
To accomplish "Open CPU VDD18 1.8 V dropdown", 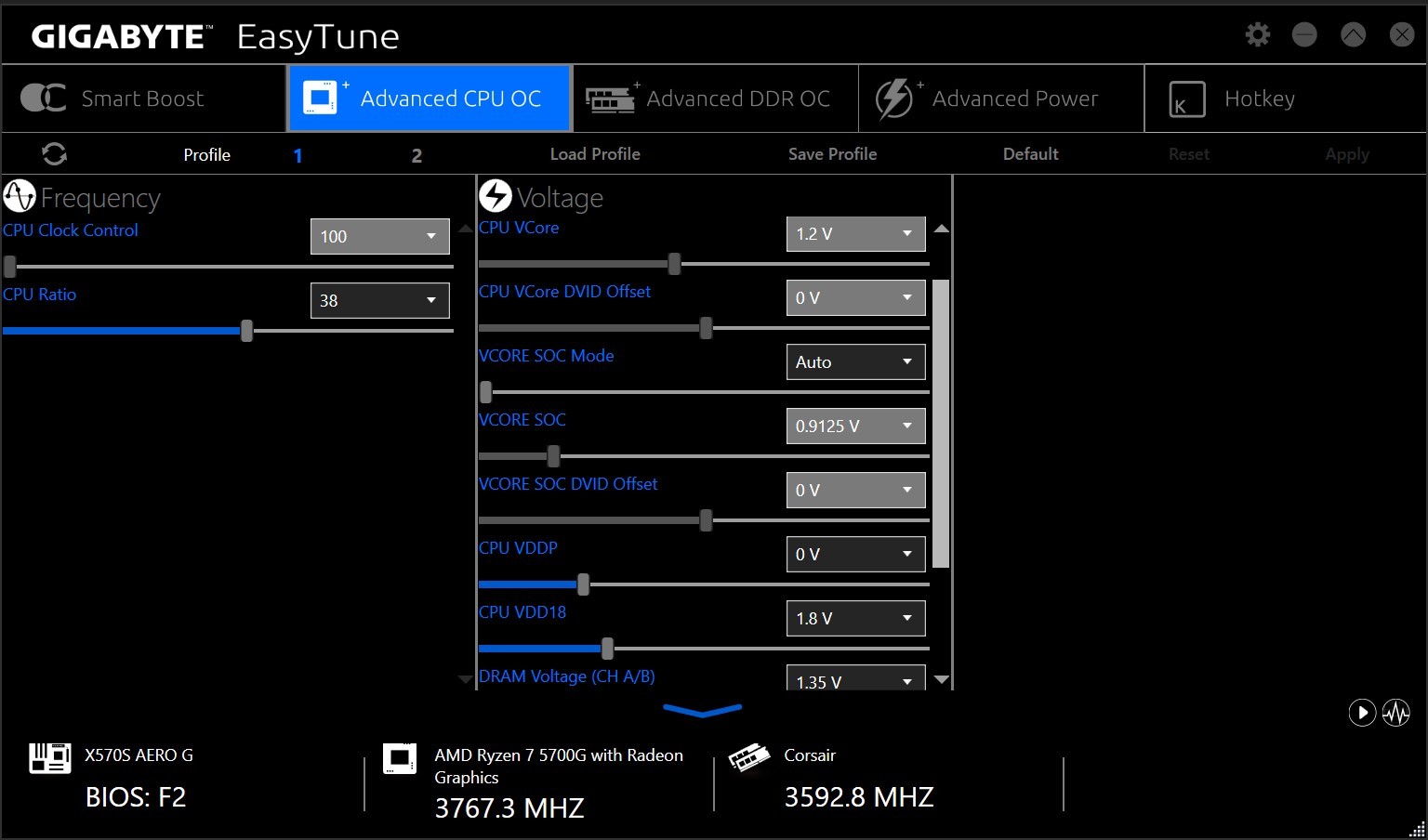I will tap(855, 618).
